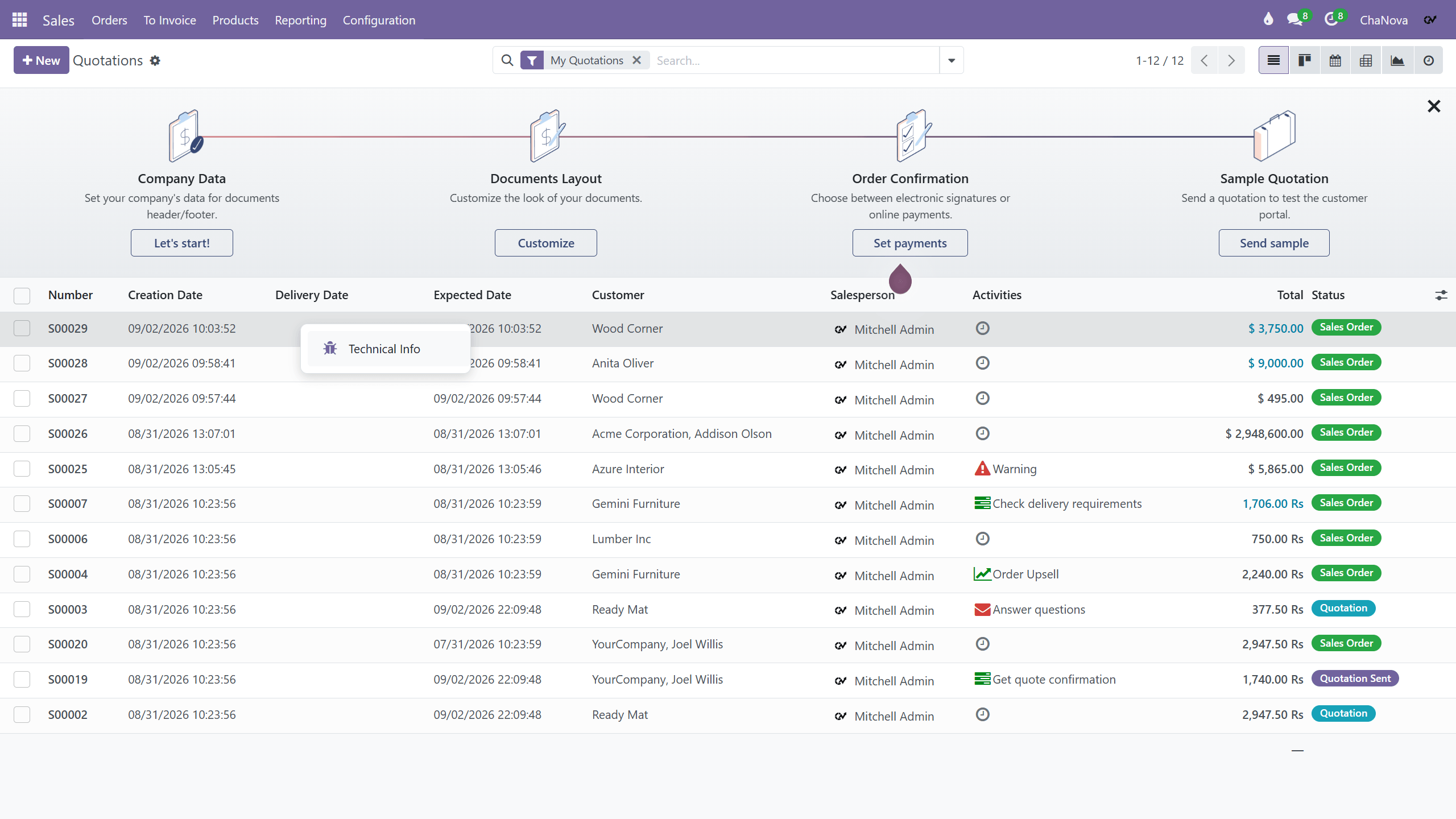Image resolution: width=1456 pixels, height=819 pixels.
Task: Click the Warning activity icon for S00025
Action: 982,469
